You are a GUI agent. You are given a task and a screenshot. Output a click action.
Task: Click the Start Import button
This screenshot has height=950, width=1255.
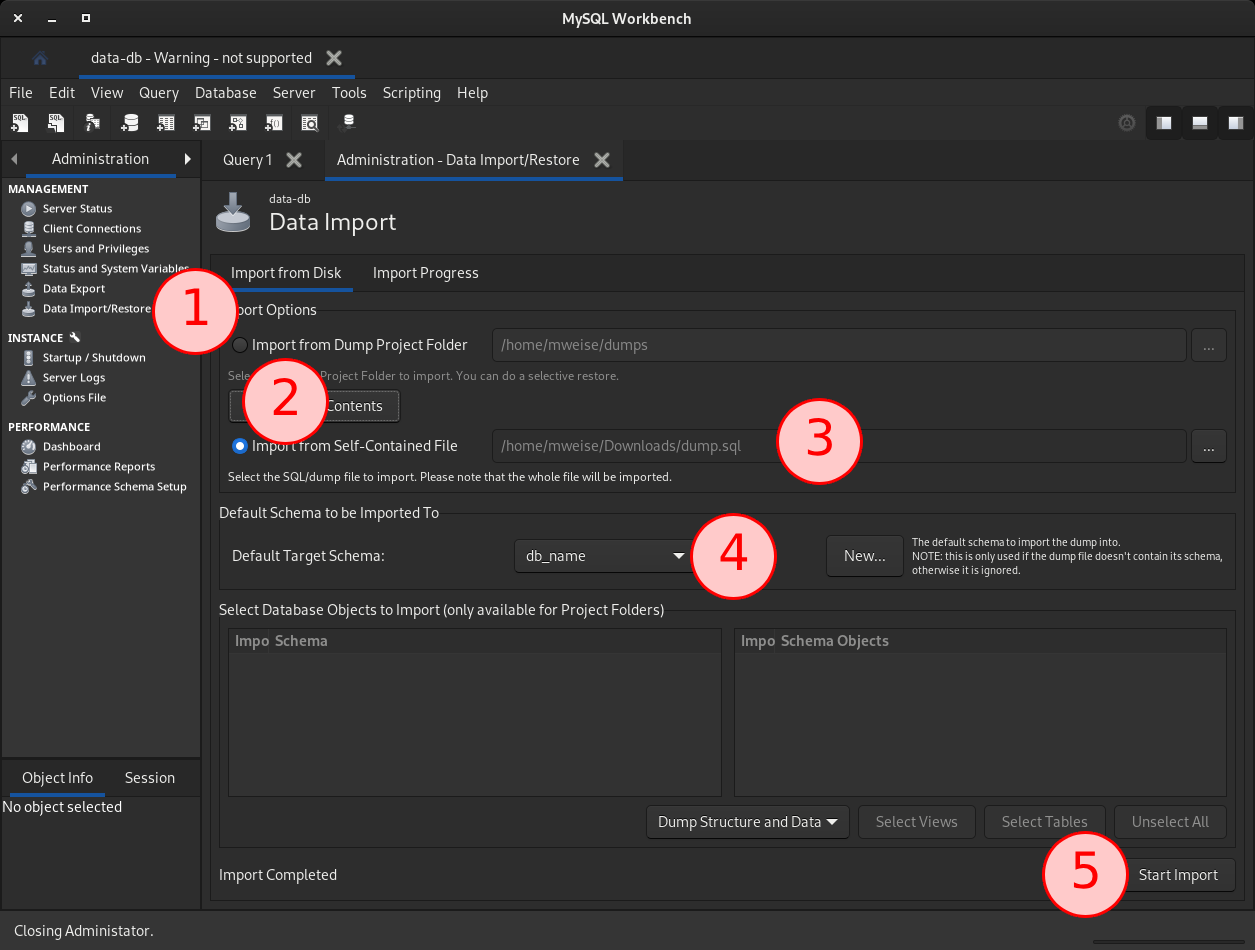pyautogui.click(x=1180, y=874)
